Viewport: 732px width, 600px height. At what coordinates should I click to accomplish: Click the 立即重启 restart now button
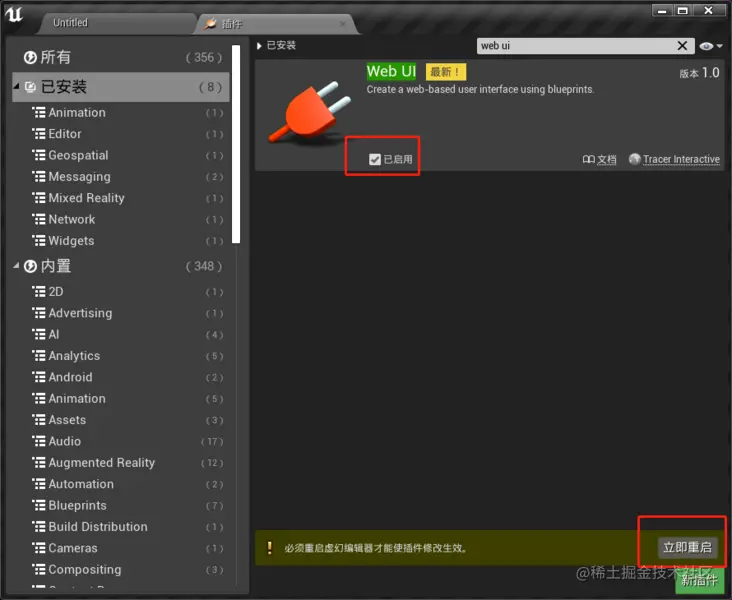(687, 547)
